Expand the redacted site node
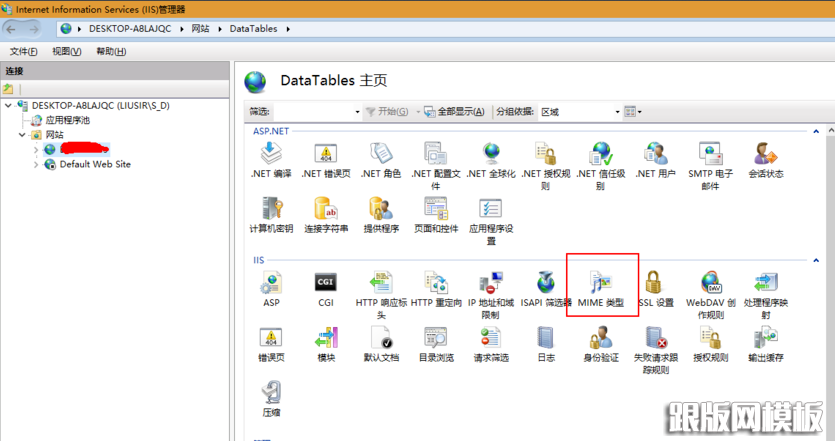 36,150
